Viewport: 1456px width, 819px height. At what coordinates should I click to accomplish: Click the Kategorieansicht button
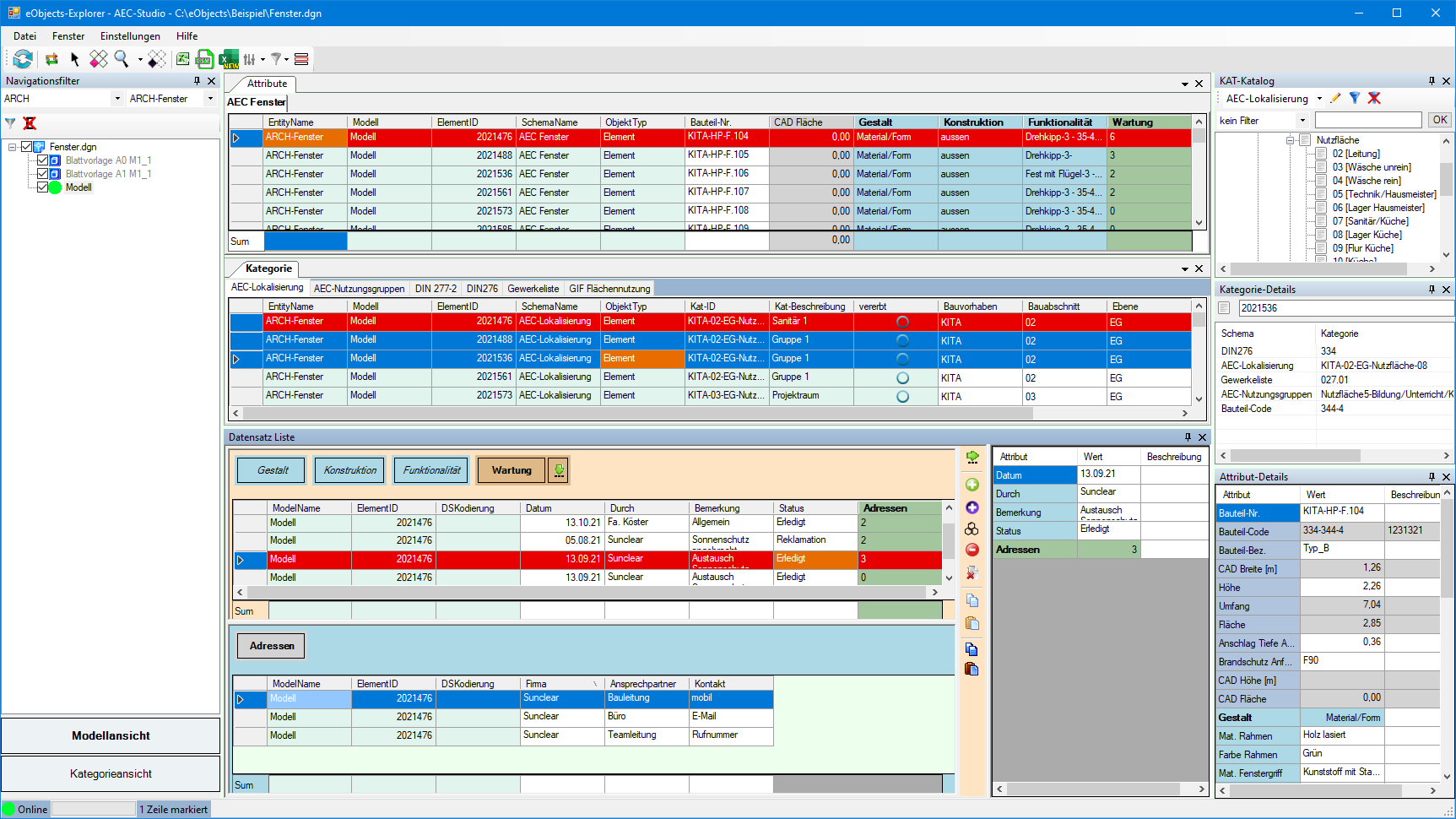point(111,773)
